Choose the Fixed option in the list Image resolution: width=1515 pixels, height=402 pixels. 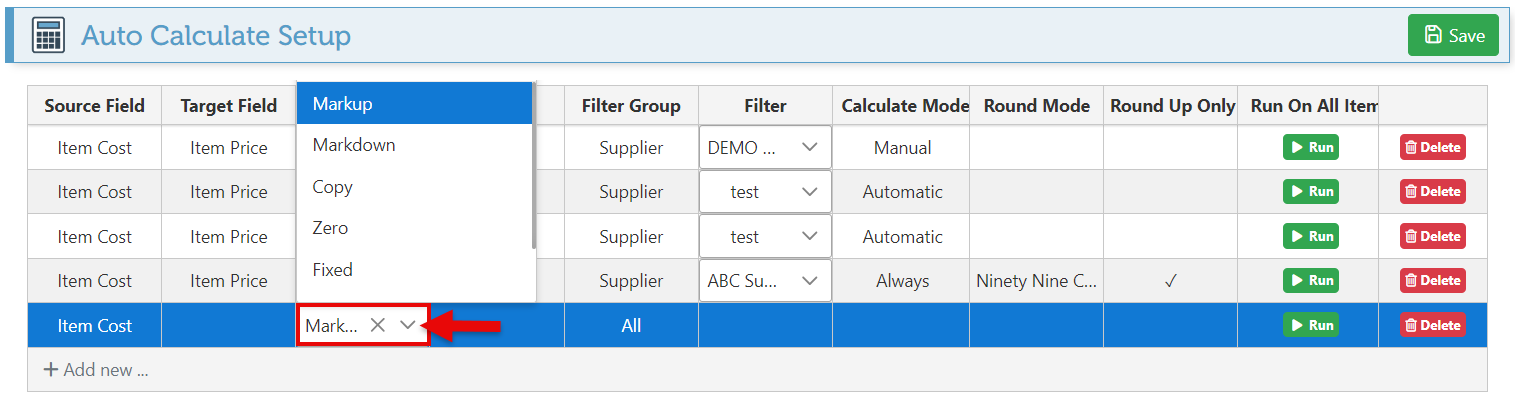pos(414,270)
